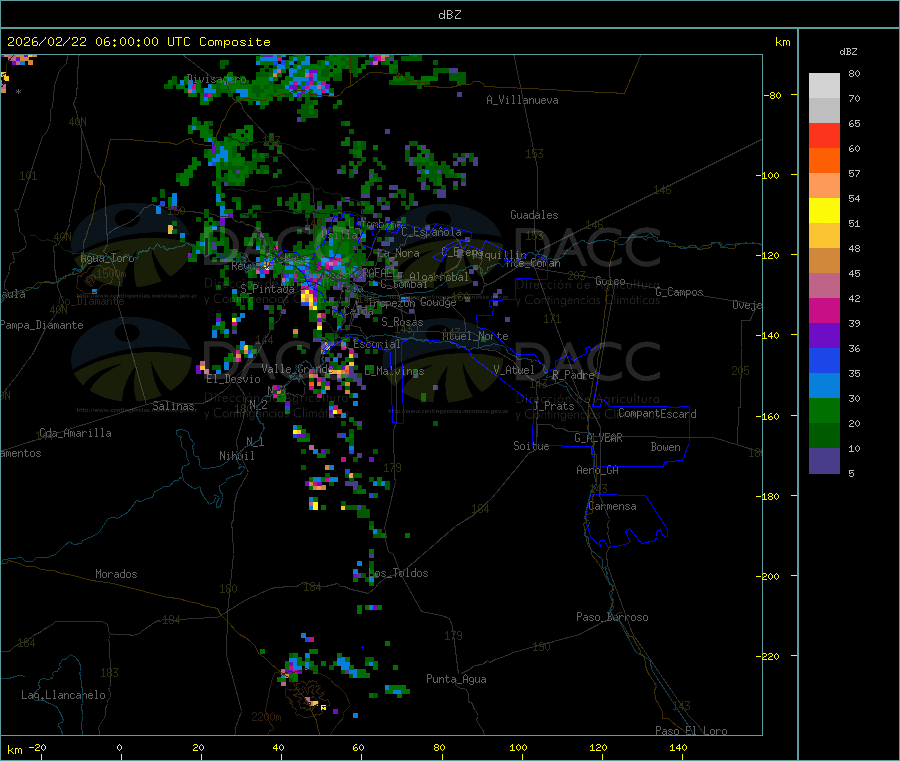Select the Paso_Barroso label
The width and height of the screenshot is (900, 761).
[612, 617]
